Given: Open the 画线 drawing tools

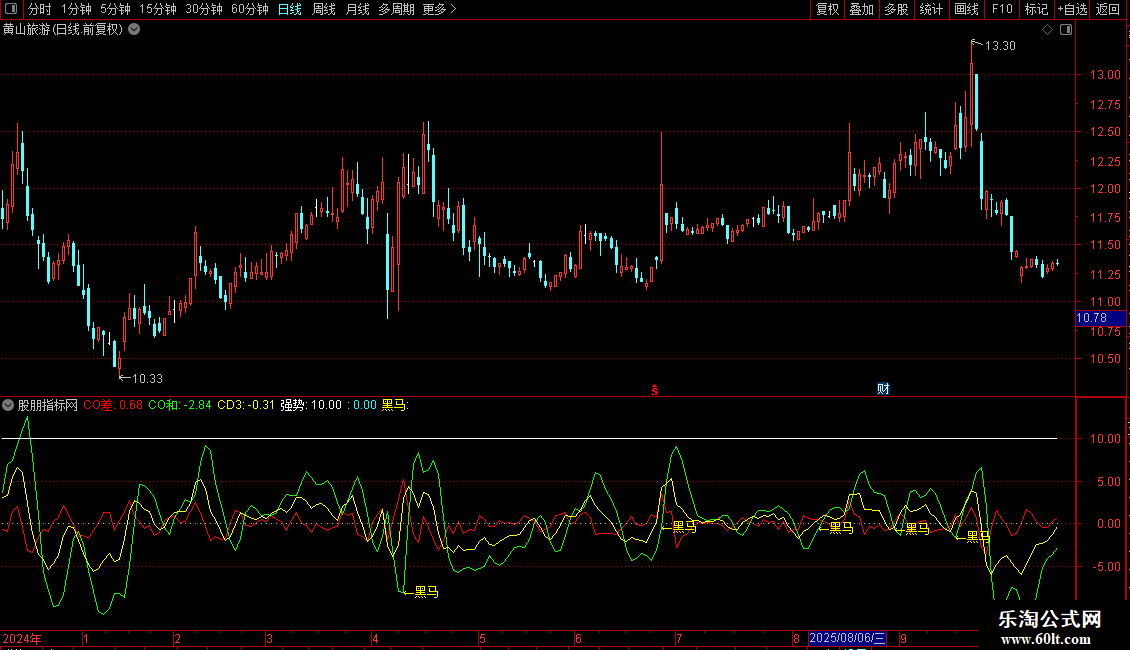Looking at the screenshot, I should pyautogui.click(x=966, y=10).
